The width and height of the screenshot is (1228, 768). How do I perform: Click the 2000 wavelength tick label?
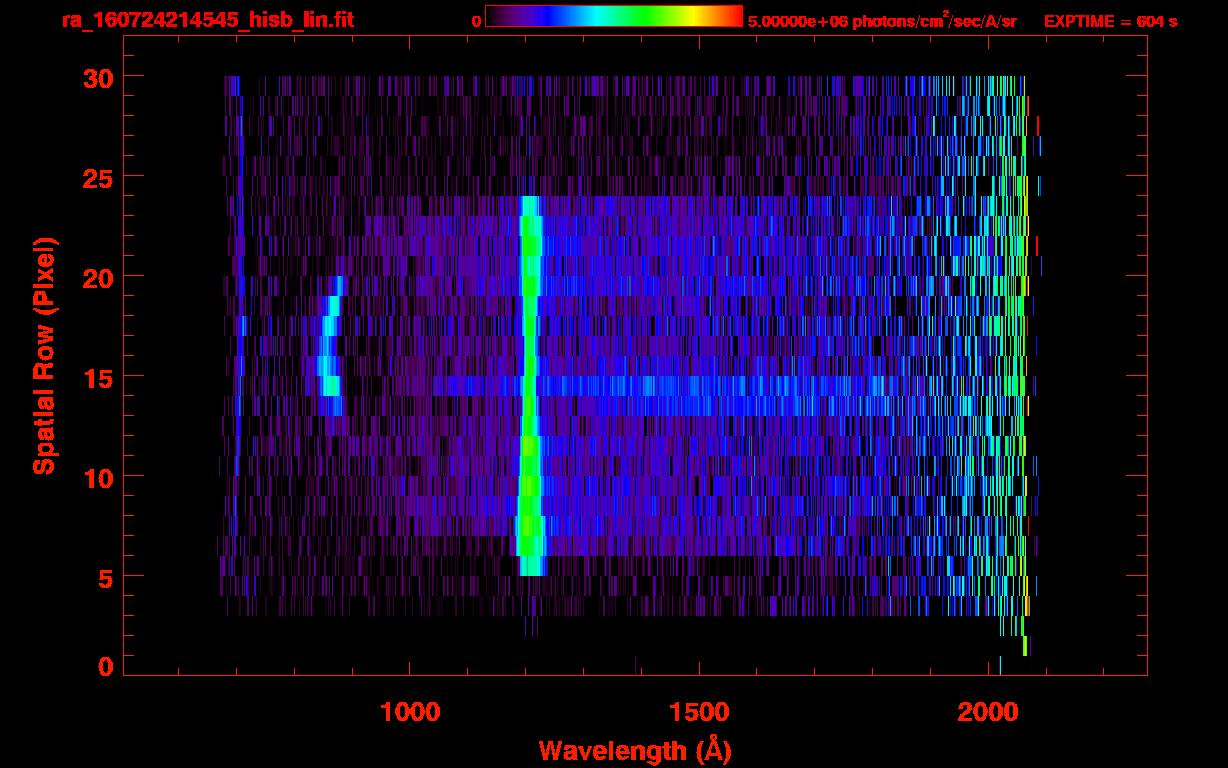point(988,712)
